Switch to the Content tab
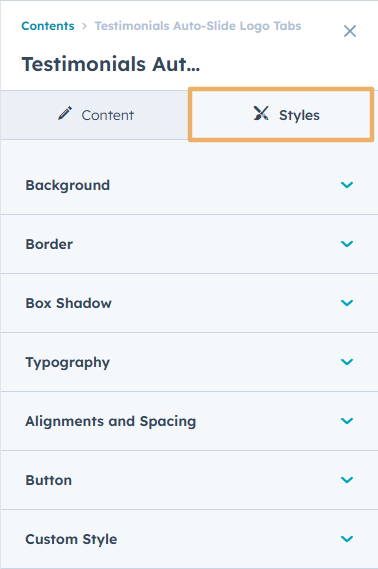Viewport: 378px width, 569px height. click(95, 115)
